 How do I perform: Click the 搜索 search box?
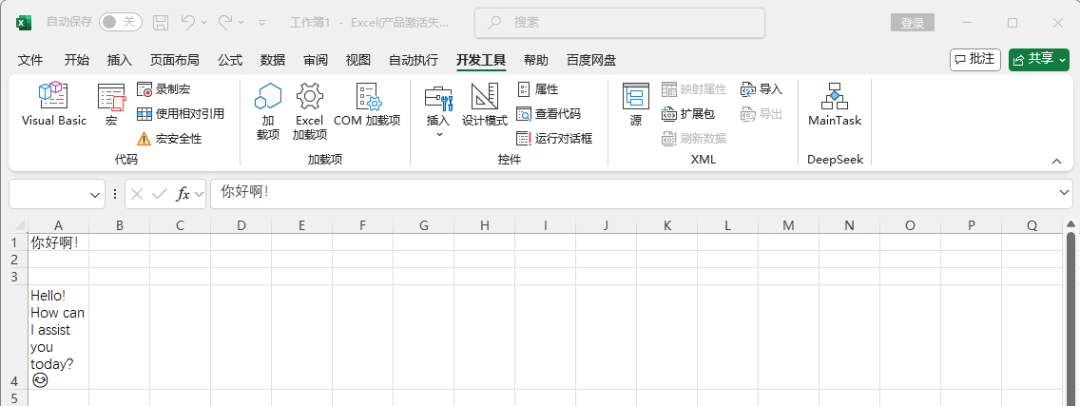point(620,22)
